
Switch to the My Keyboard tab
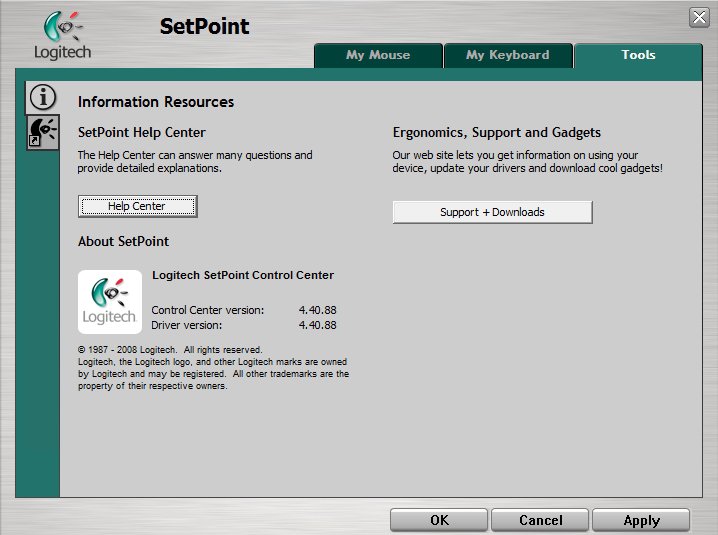508,55
